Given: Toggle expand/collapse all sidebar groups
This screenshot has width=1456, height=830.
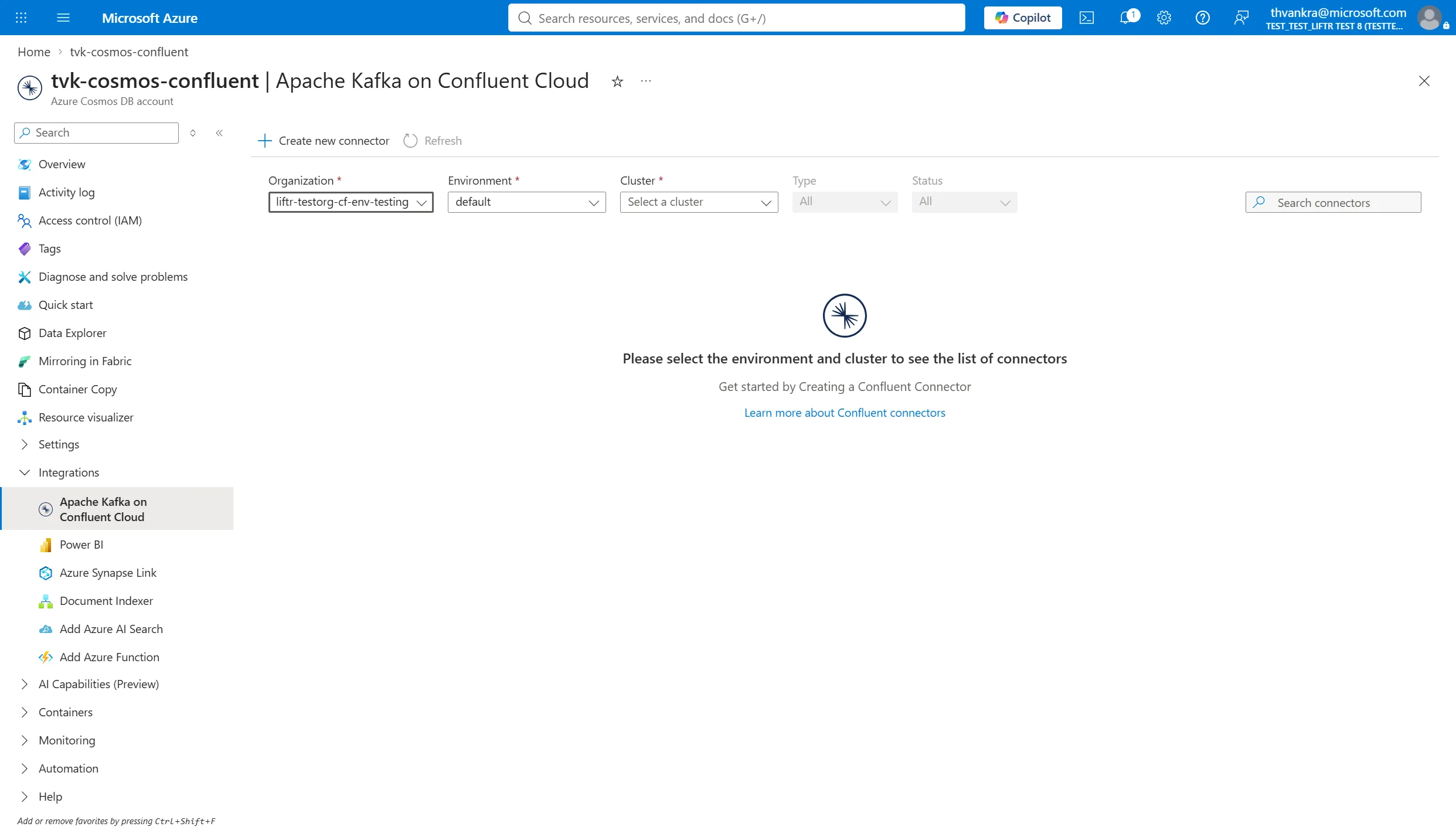Looking at the screenshot, I should pos(193,133).
